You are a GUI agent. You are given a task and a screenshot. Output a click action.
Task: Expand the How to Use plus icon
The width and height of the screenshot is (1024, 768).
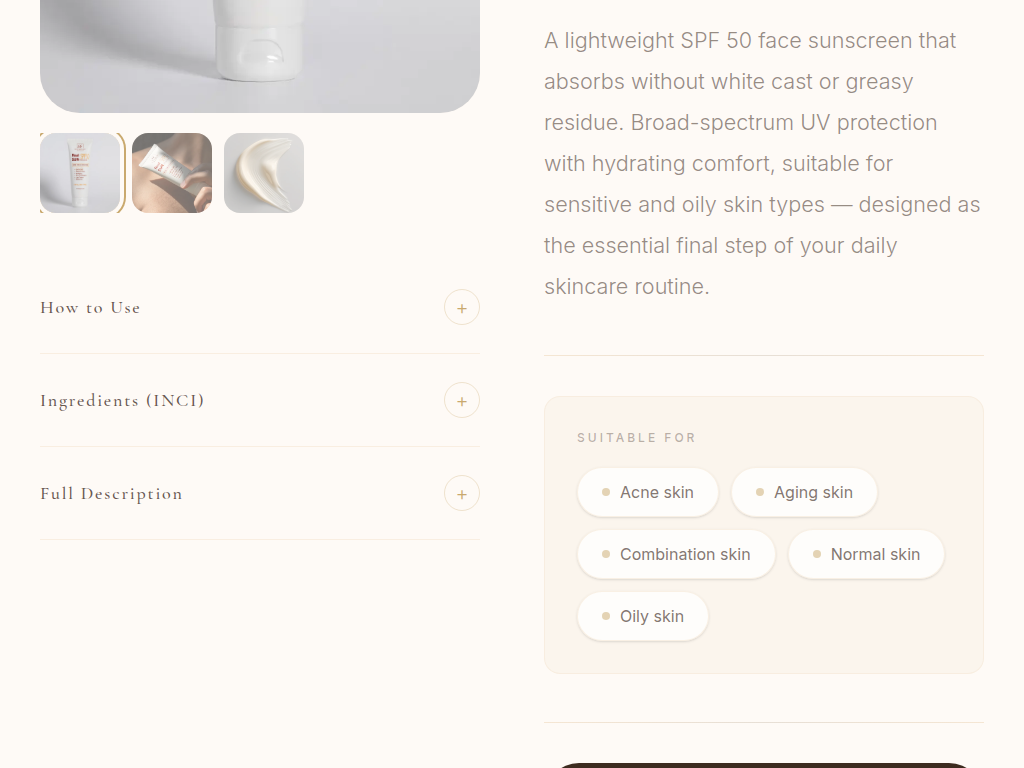pos(462,308)
